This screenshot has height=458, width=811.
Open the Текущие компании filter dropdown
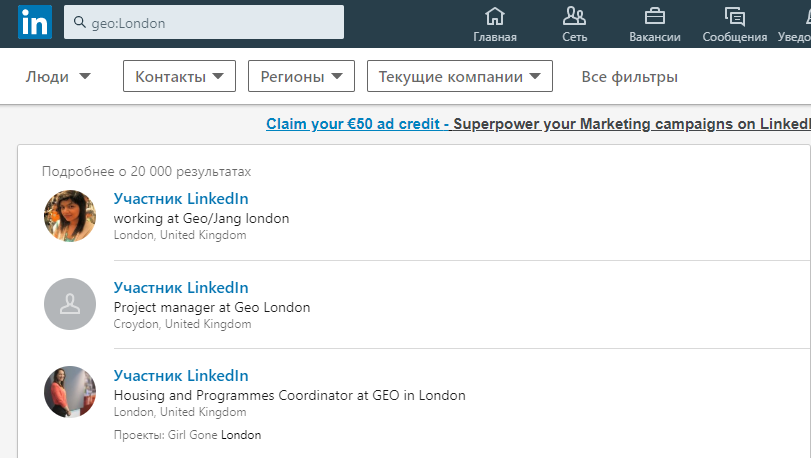click(459, 77)
